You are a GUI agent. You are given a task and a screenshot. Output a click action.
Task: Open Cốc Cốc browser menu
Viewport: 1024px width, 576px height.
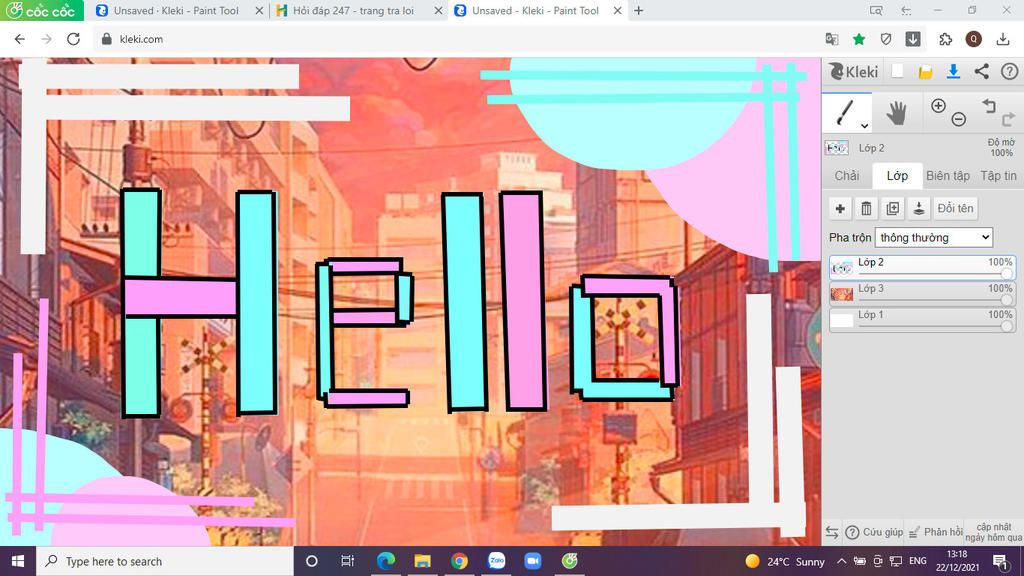(42, 10)
